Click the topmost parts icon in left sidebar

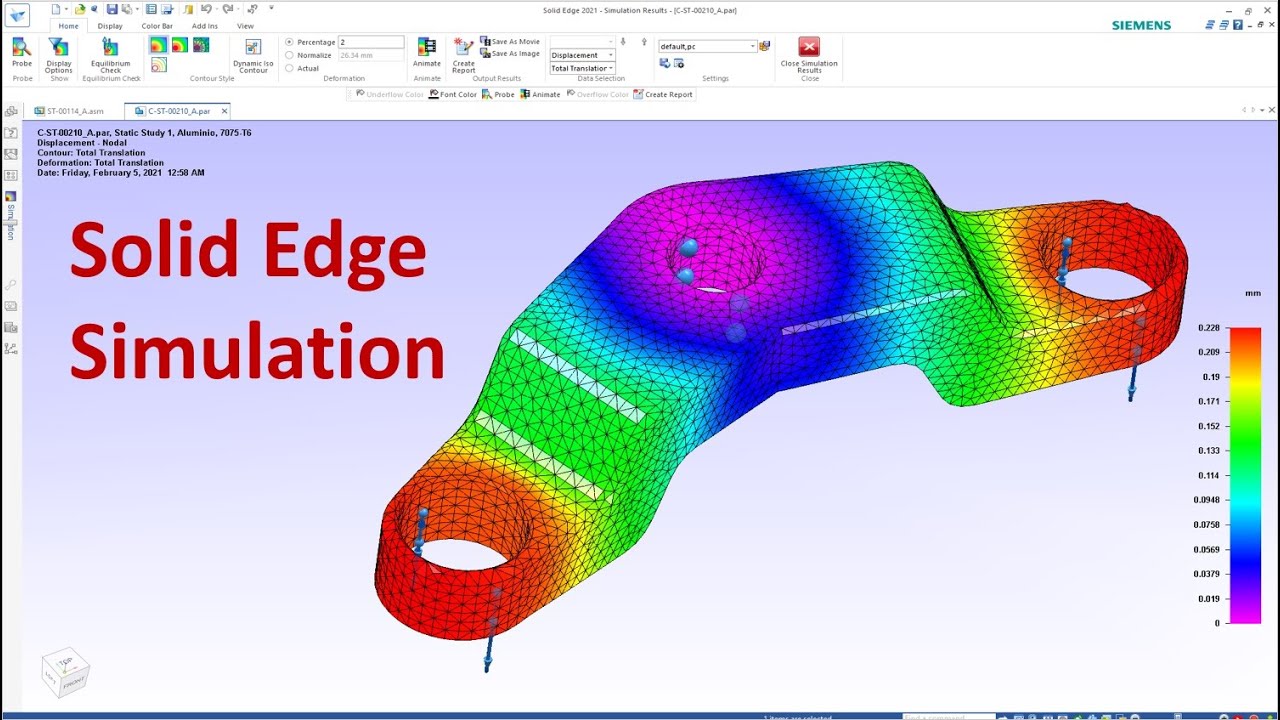11,111
